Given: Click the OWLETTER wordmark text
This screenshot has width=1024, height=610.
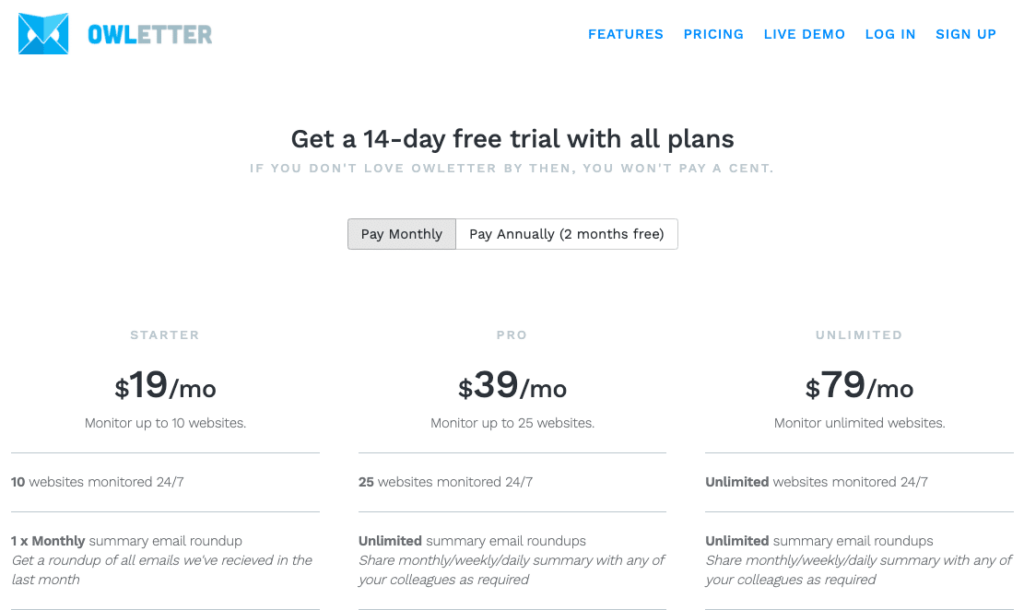Looking at the screenshot, I should tap(150, 35).
